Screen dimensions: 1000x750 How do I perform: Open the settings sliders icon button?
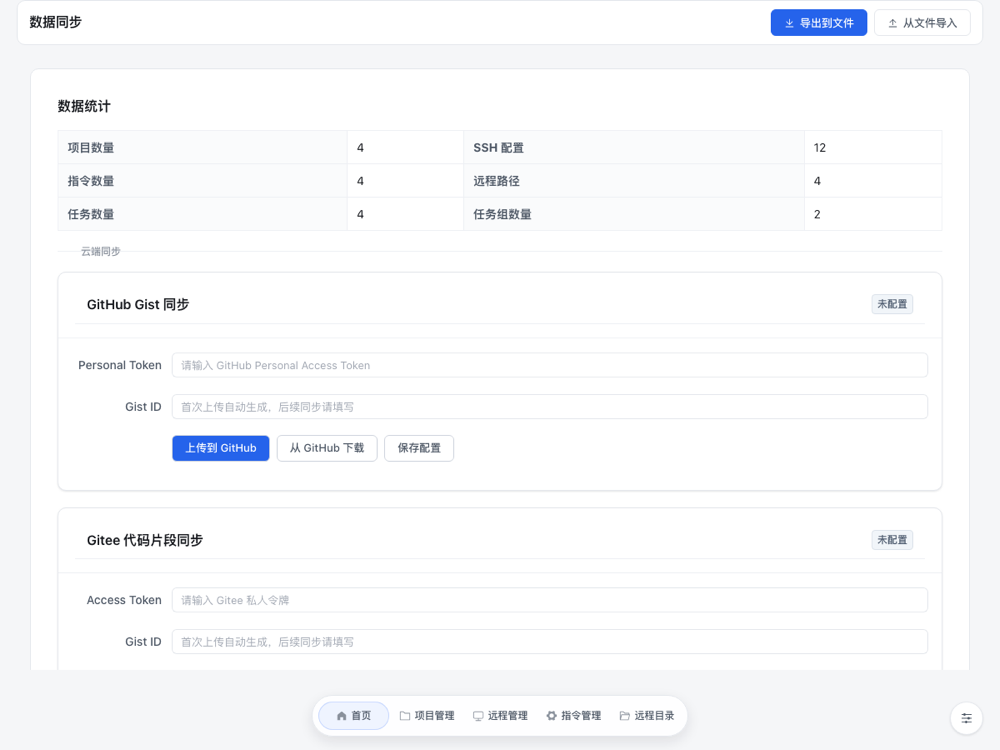pos(966,718)
